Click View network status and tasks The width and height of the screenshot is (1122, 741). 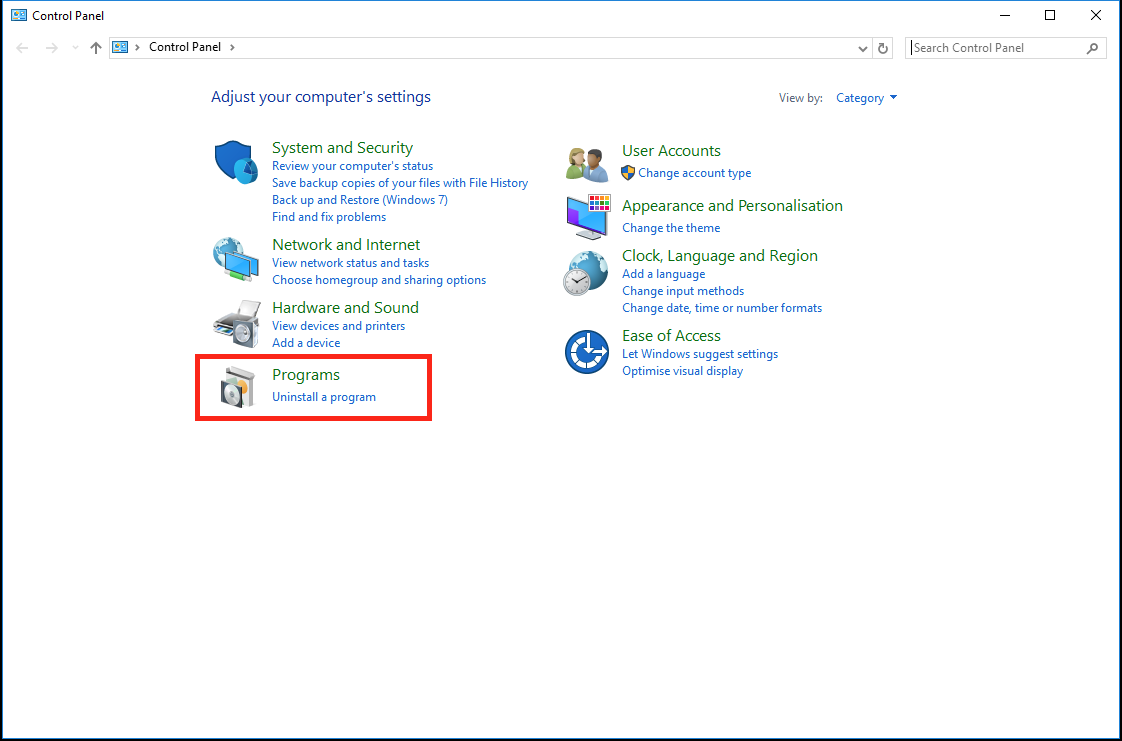(351, 263)
